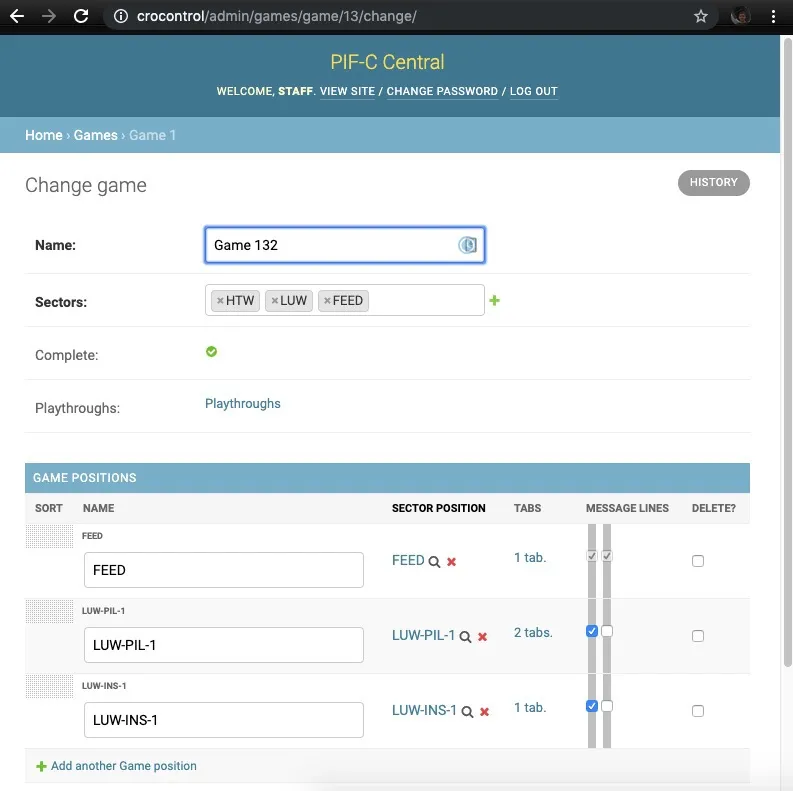Open Chrome's three-dot menu
Image resolution: width=793 pixels, height=791 pixels.
tap(774, 17)
